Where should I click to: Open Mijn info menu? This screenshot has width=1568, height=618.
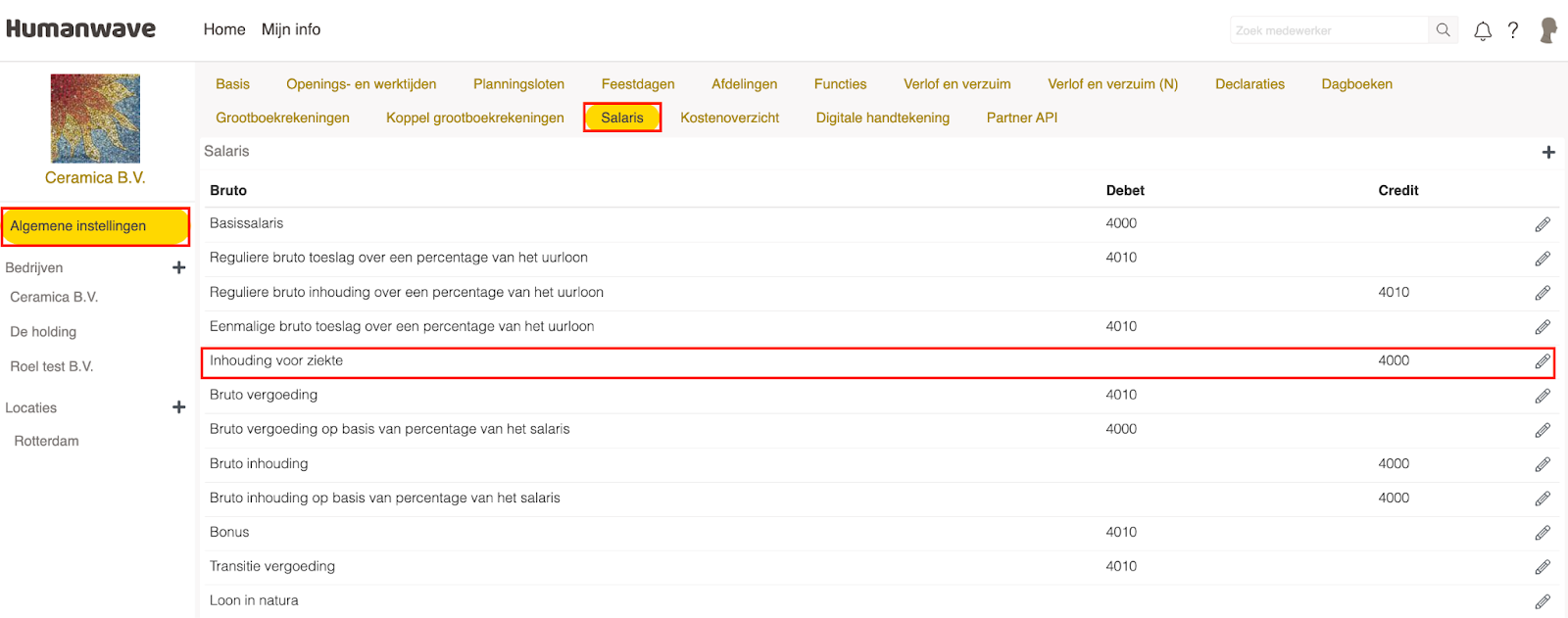coord(291,29)
